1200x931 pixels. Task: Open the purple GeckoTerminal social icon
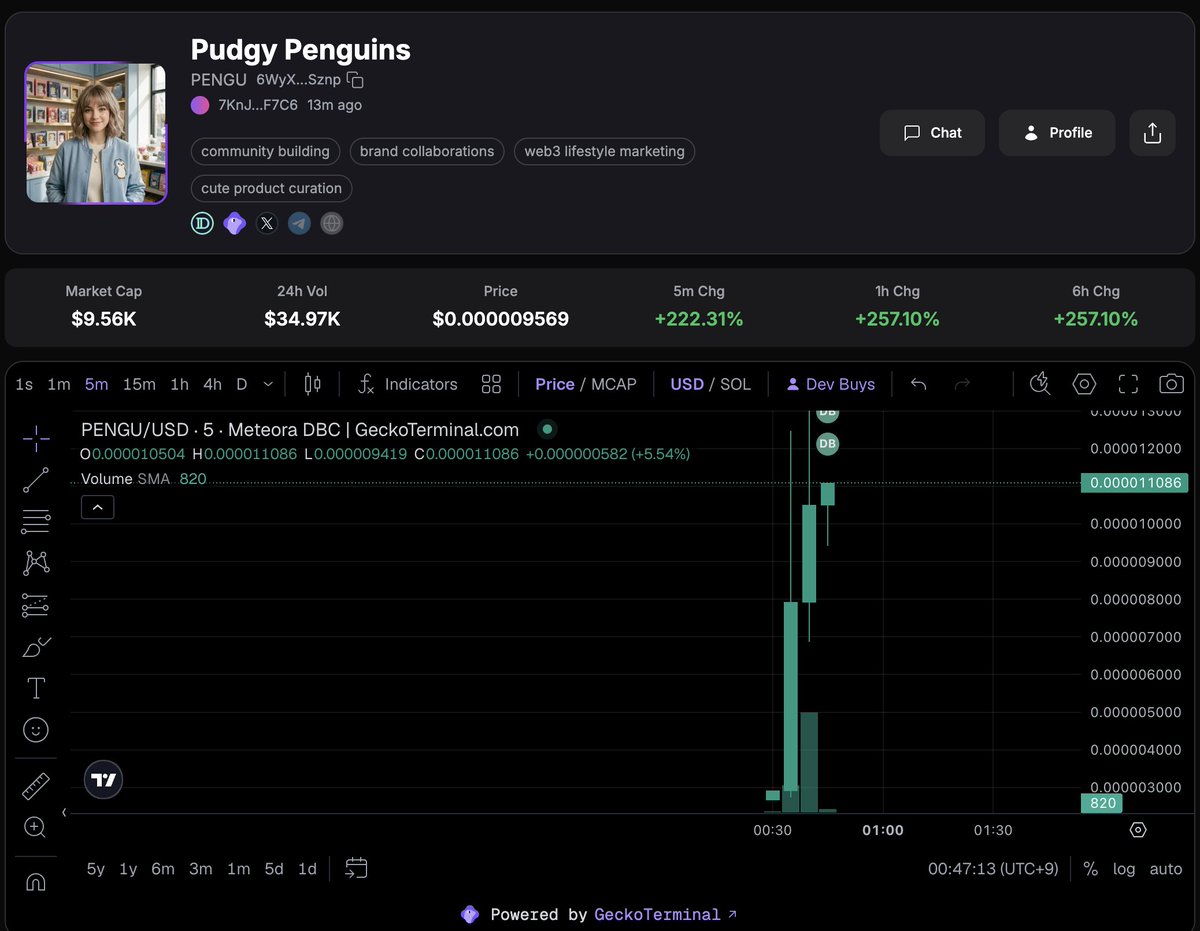tap(234, 223)
